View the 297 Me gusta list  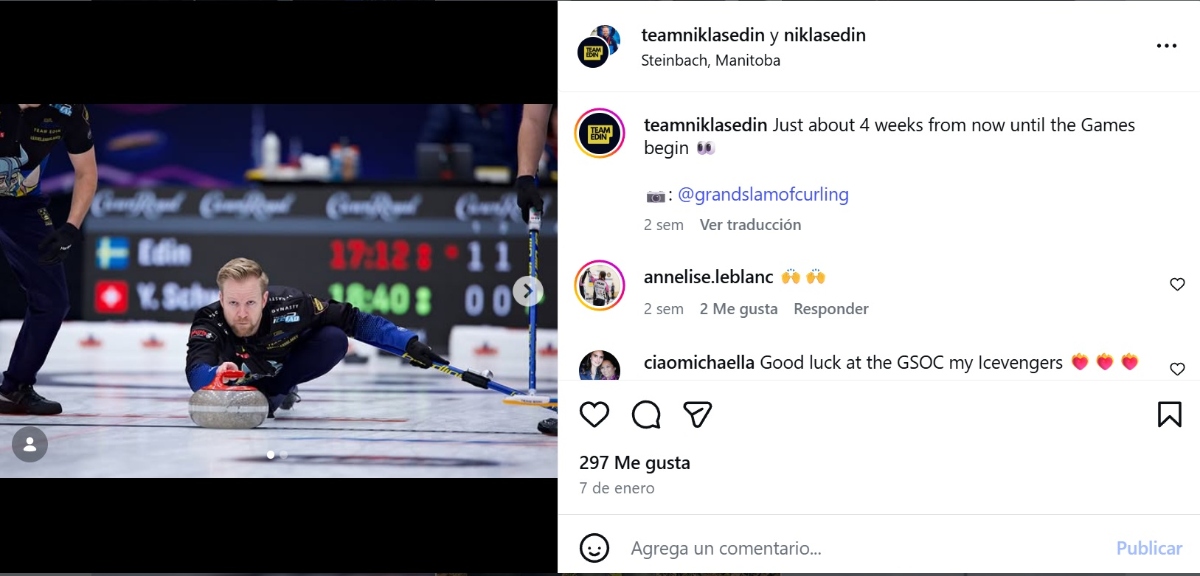point(635,463)
